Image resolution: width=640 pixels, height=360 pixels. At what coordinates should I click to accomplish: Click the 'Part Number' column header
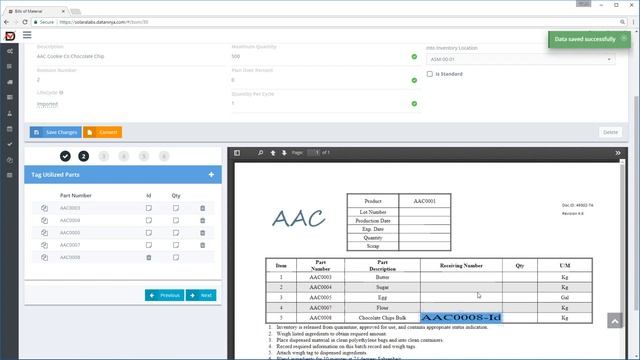coord(76,196)
